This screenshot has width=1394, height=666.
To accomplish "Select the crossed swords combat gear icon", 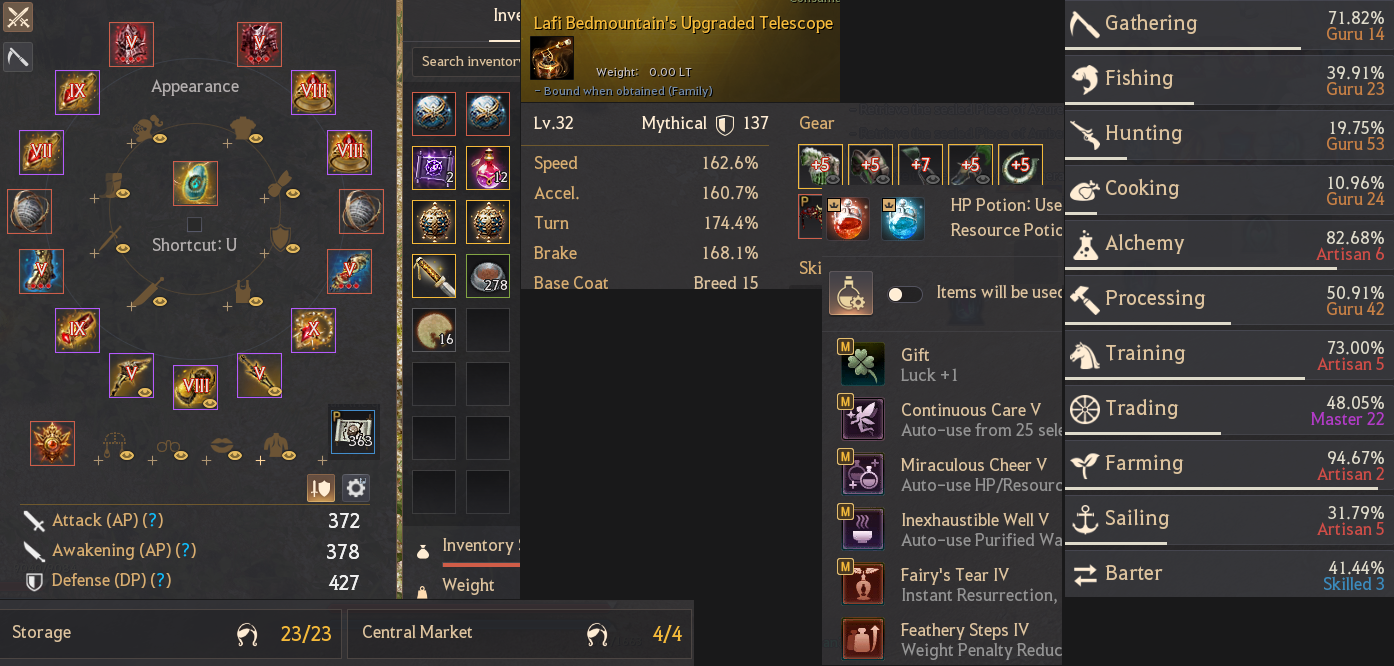I will click(18, 17).
